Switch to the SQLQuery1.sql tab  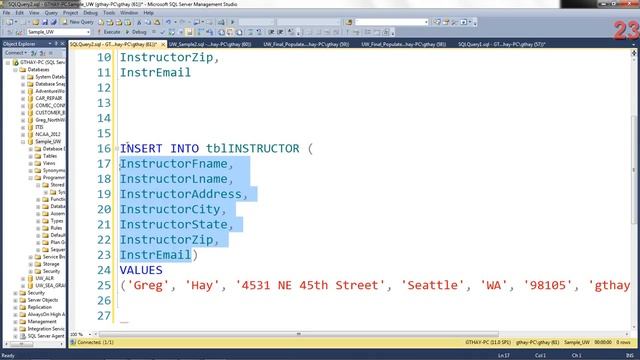pos(502,44)
